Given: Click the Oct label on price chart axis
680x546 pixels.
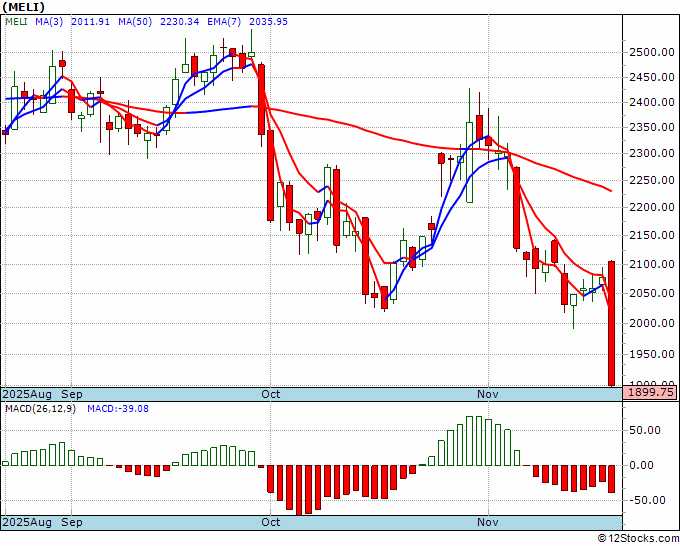Looking at the screenshot, I should point(271,394).
